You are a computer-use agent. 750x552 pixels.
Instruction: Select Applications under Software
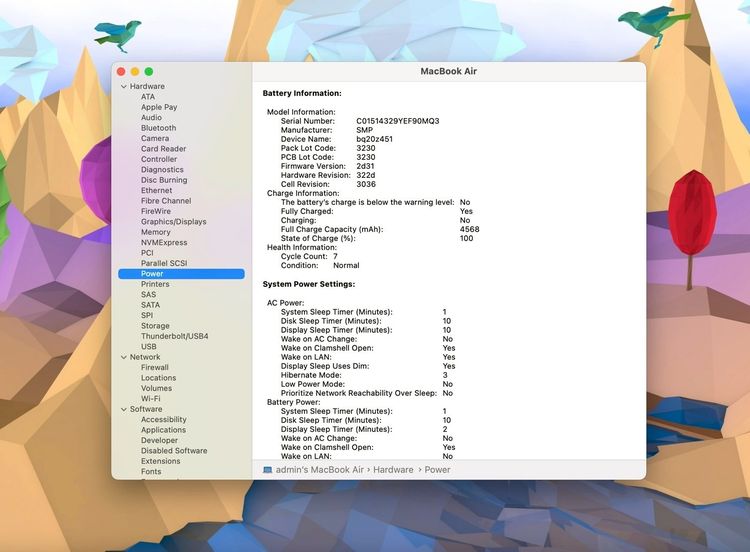[x=163, y=430]
